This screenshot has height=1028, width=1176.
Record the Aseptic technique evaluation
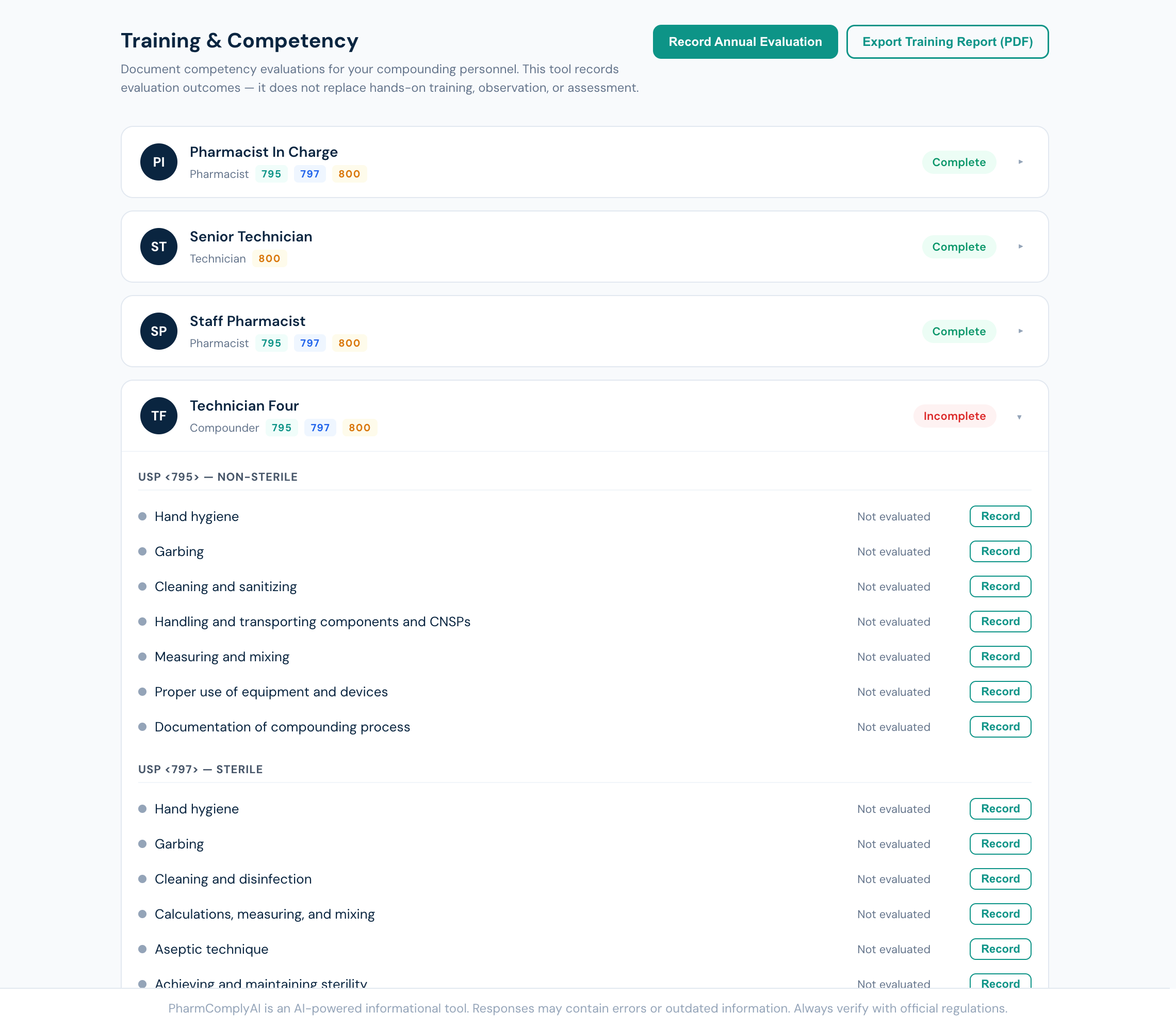coord(1000,949)
